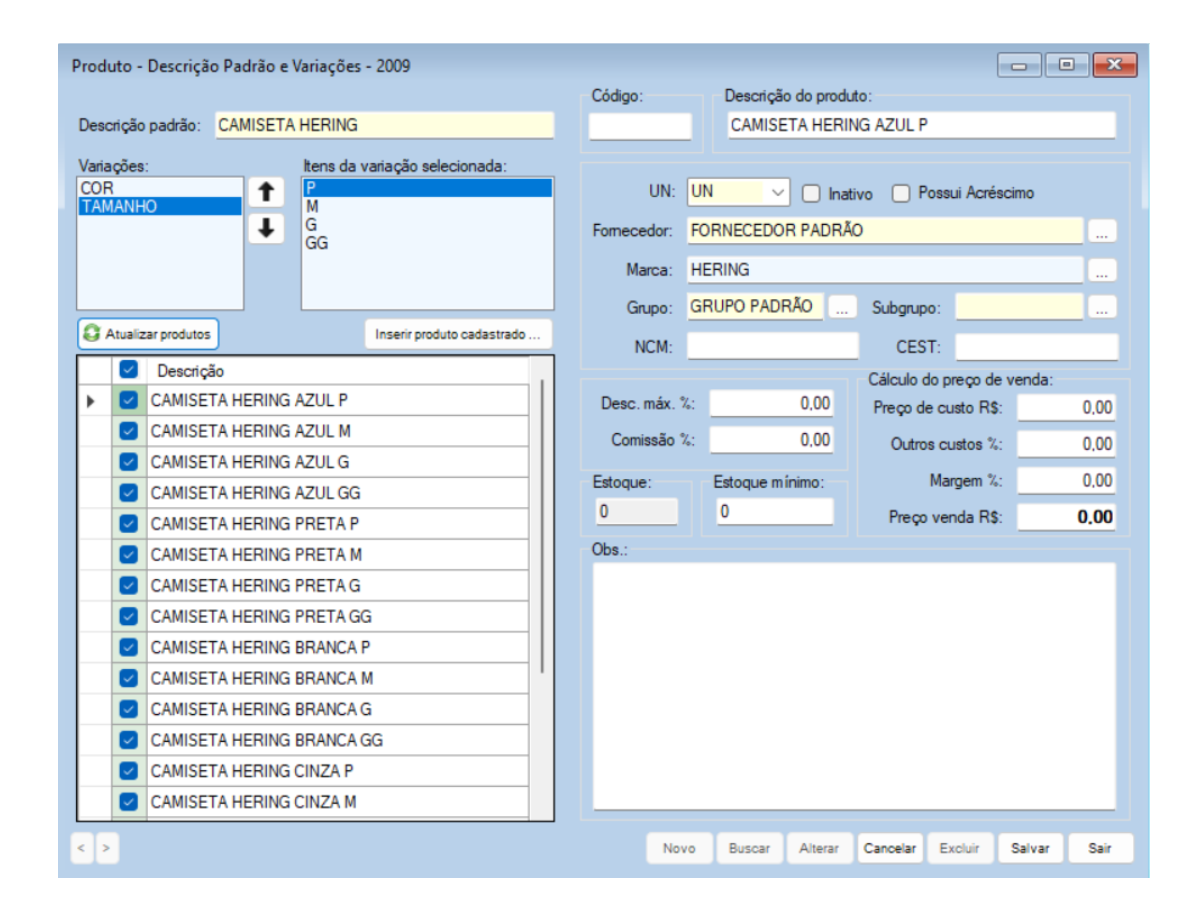This screenshot has width=1200, height=923.
Task: Open Grupo lookup ellipsis button
Action: (842, 309)
